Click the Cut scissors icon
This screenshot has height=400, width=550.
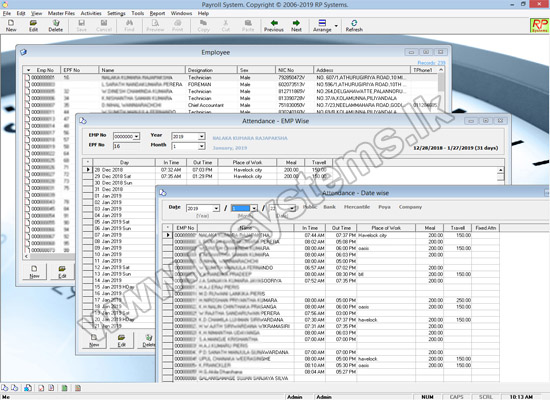coord(226,23)
